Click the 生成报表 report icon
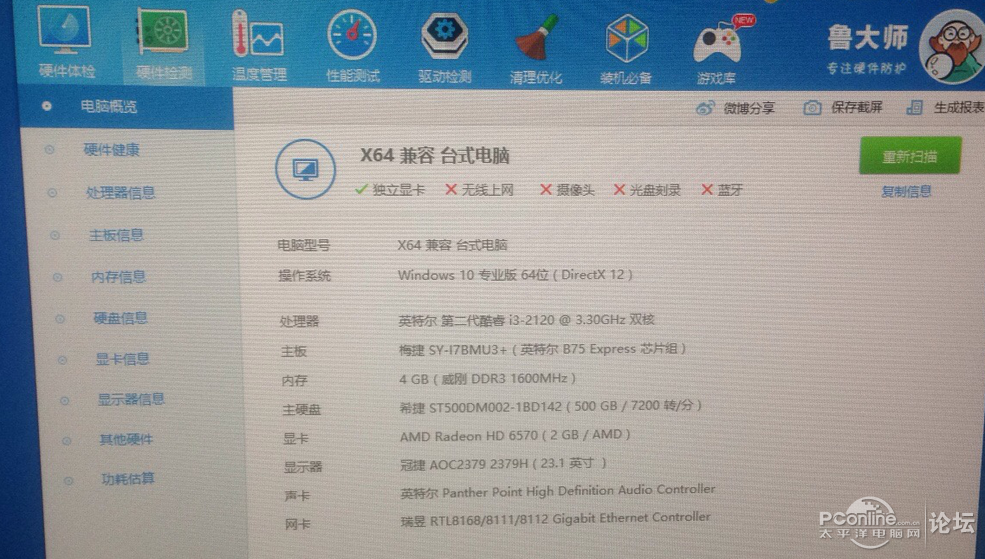The height and width of the screenshot is (559, 985). pyautogui.click(x=915, y=107)
